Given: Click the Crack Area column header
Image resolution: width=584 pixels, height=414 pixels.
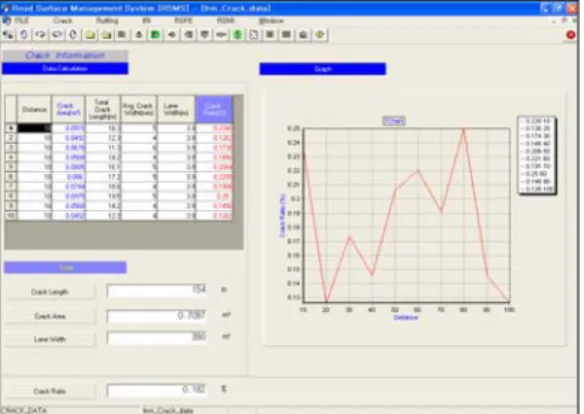Looking at the screenshot, I should [x=69, y=109].
